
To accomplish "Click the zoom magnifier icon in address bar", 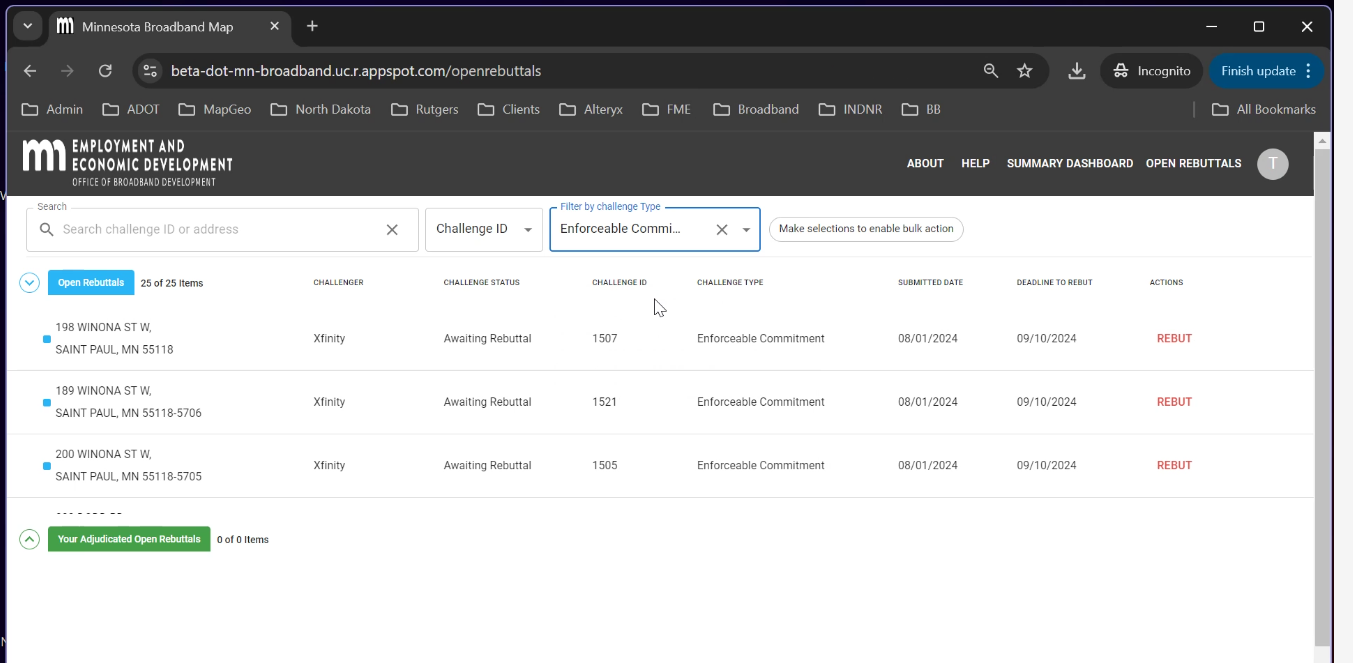I will point(990,71).
